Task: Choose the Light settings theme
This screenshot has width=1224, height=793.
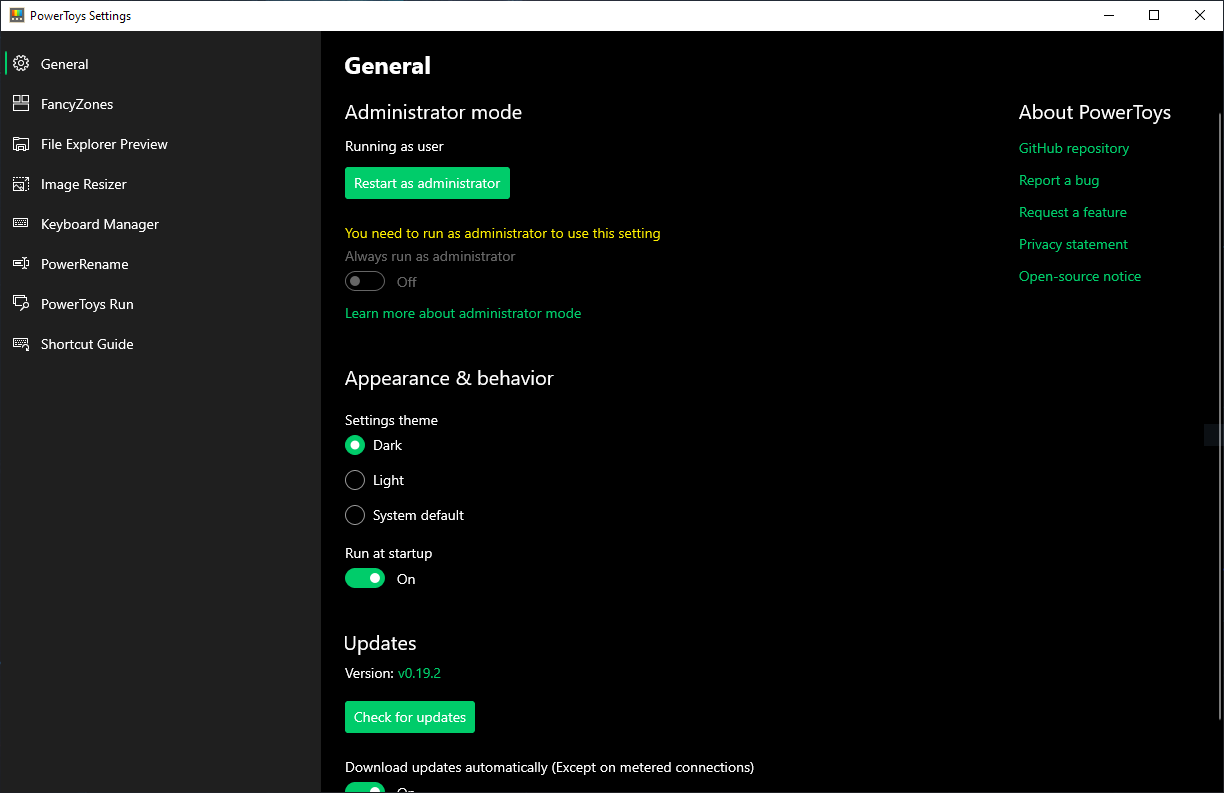Action: point(355,480)
